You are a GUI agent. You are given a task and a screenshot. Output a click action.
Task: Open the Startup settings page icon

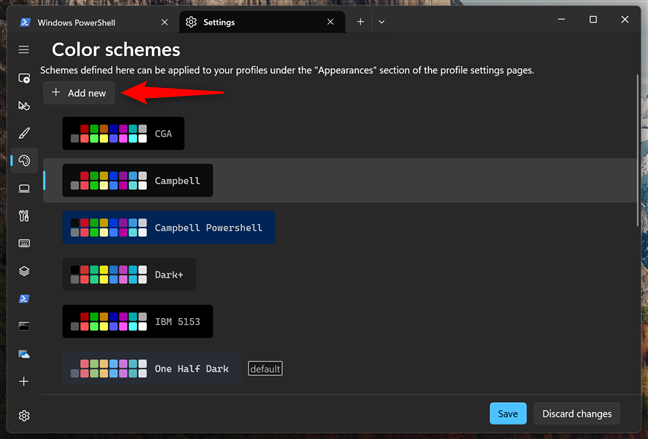[x=24, y=78]
